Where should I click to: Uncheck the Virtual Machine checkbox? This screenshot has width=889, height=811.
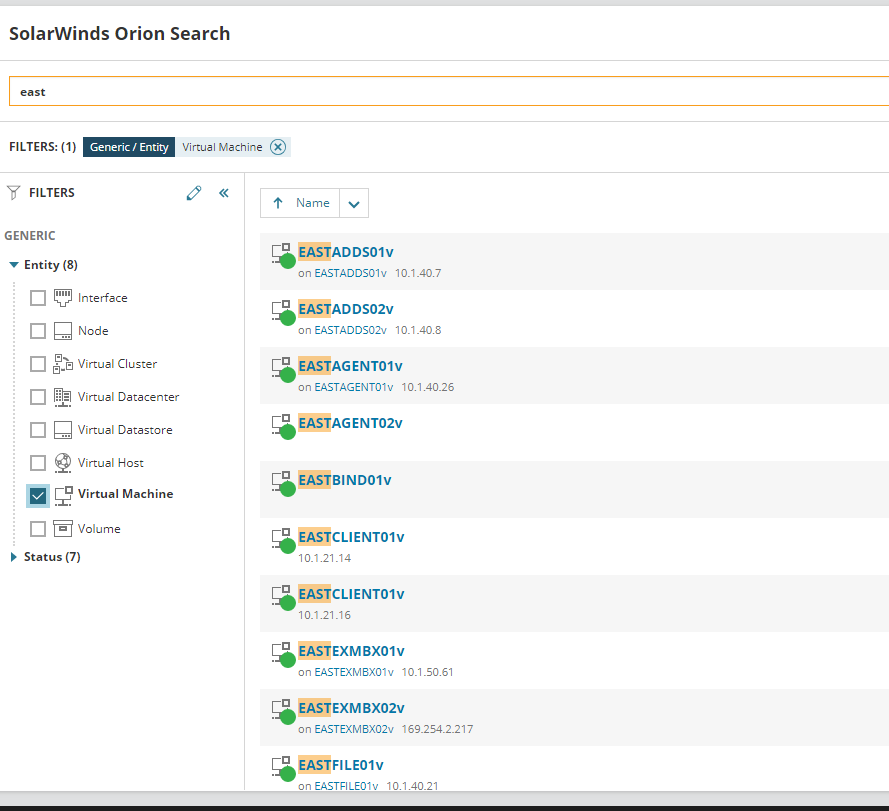38,496
